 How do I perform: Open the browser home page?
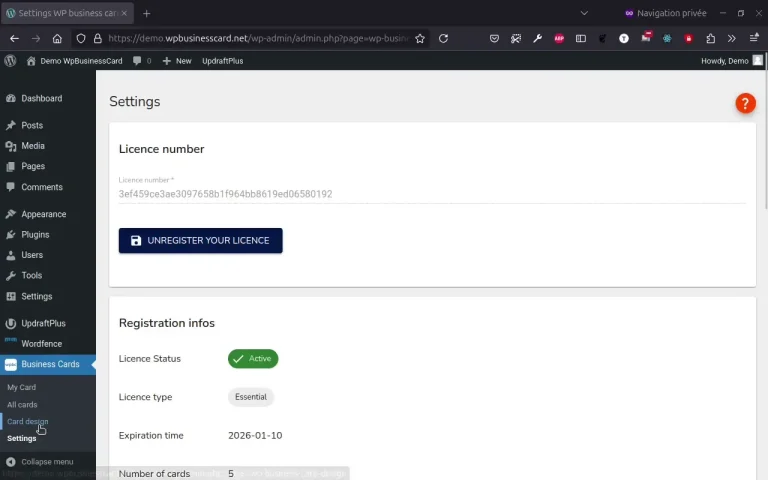point(57,39)
